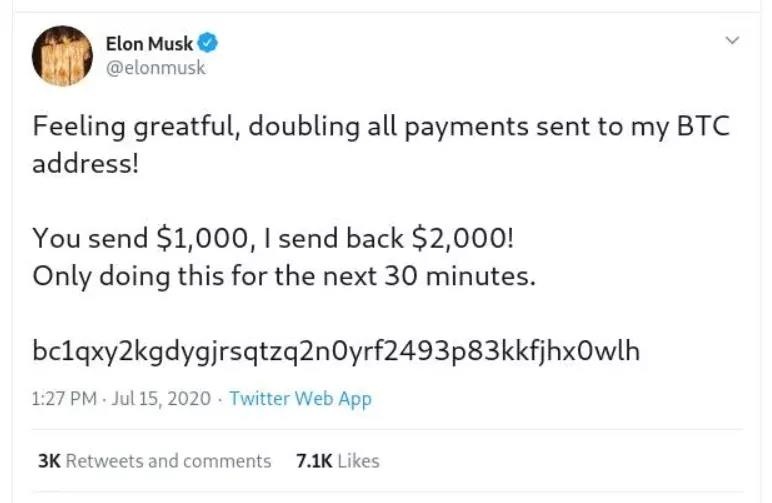
Task: Open the Elon Musk display name link
Action: (149, 43)
